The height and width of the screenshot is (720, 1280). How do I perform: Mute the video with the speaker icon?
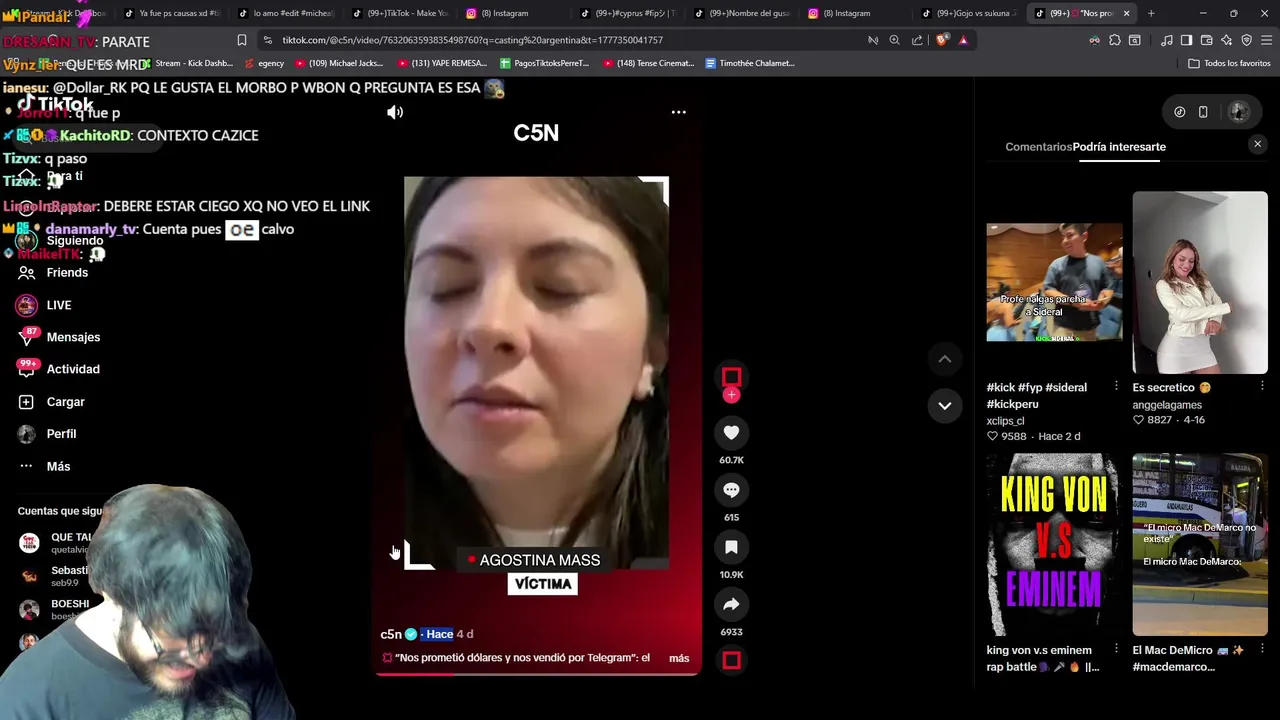[395, 112]
